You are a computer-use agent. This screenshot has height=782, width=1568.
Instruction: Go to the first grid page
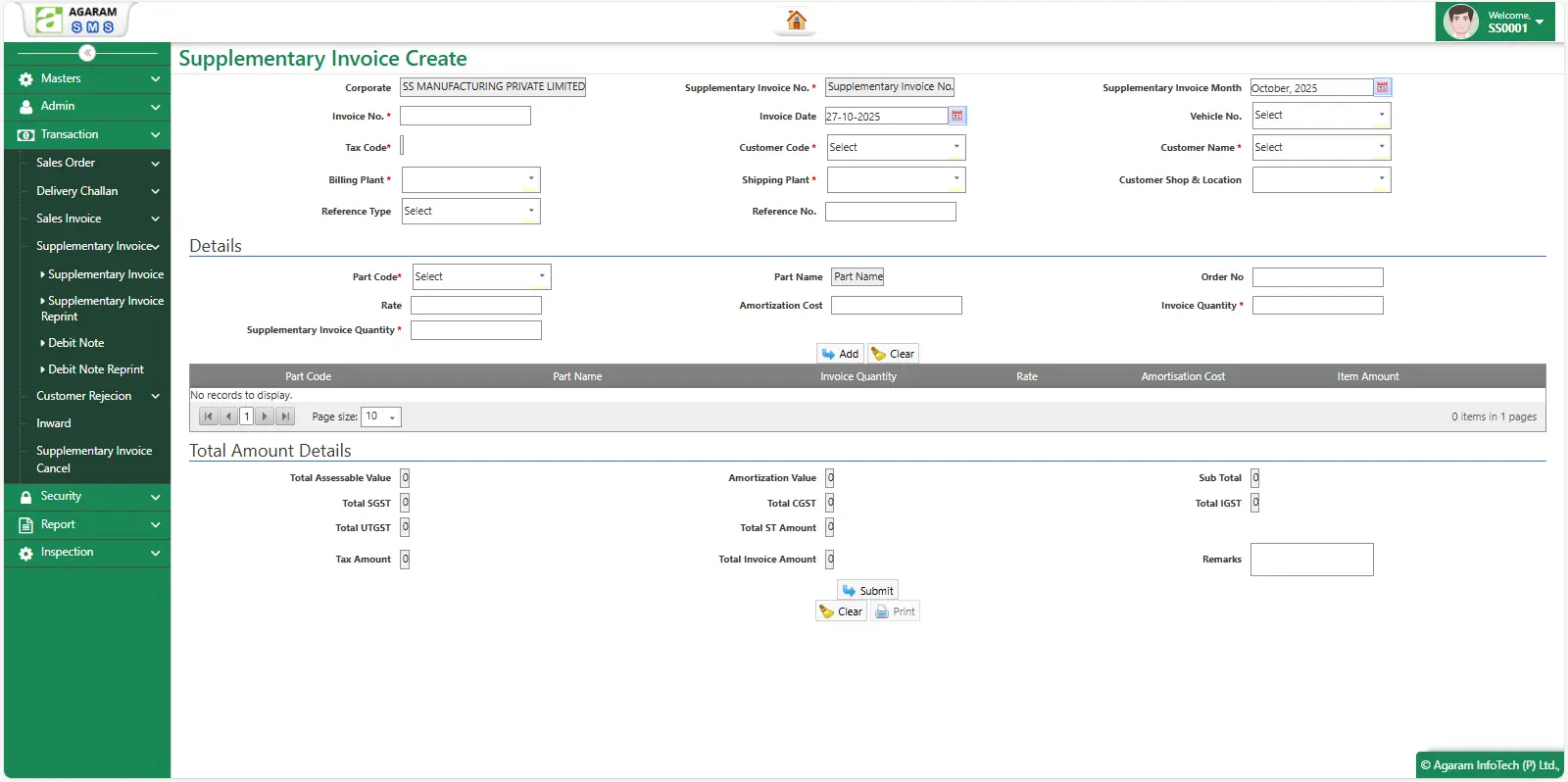pos(209,416)
